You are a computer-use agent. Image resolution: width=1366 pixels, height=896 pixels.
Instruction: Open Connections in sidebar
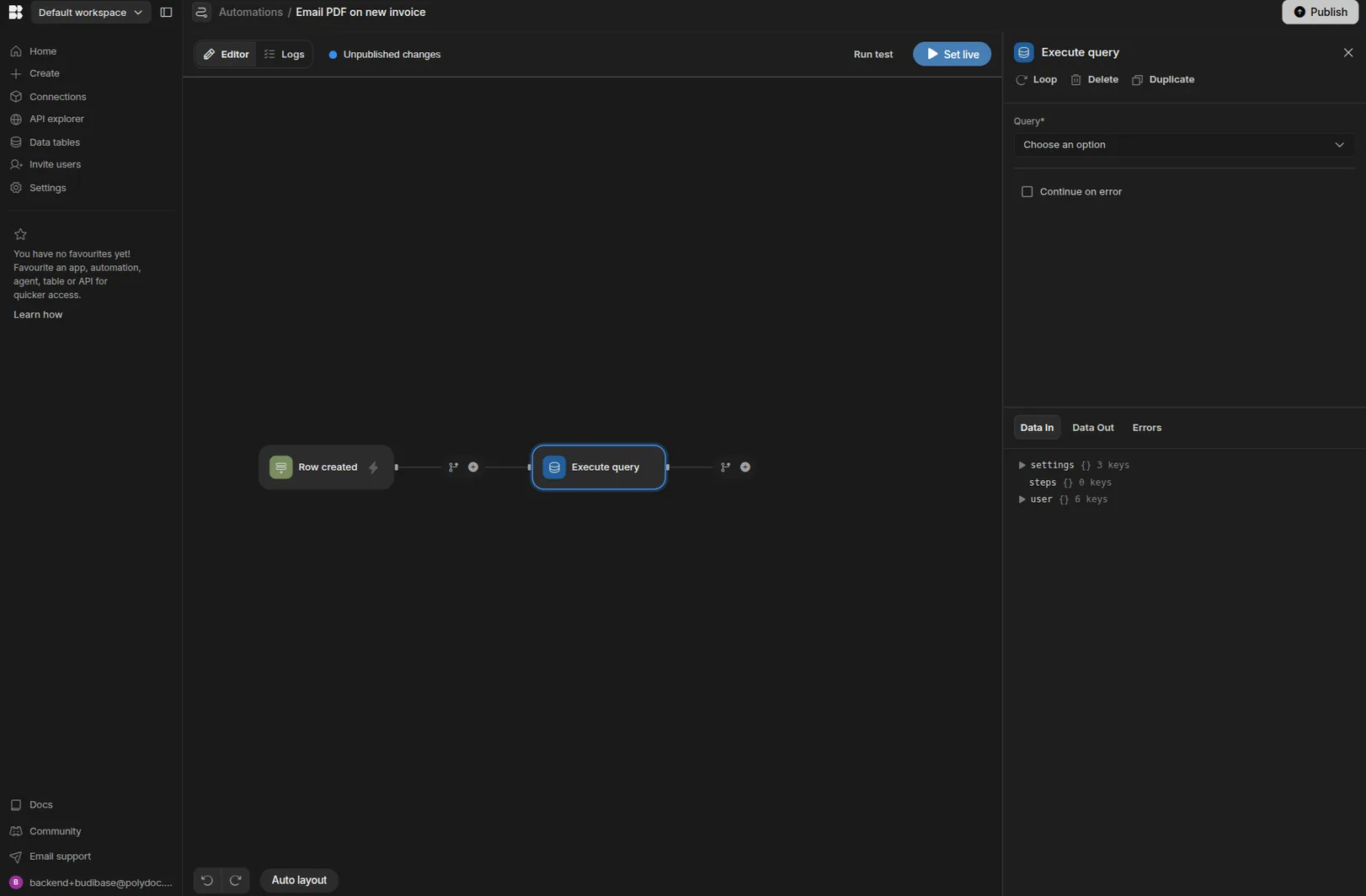(x=57, y=97)
